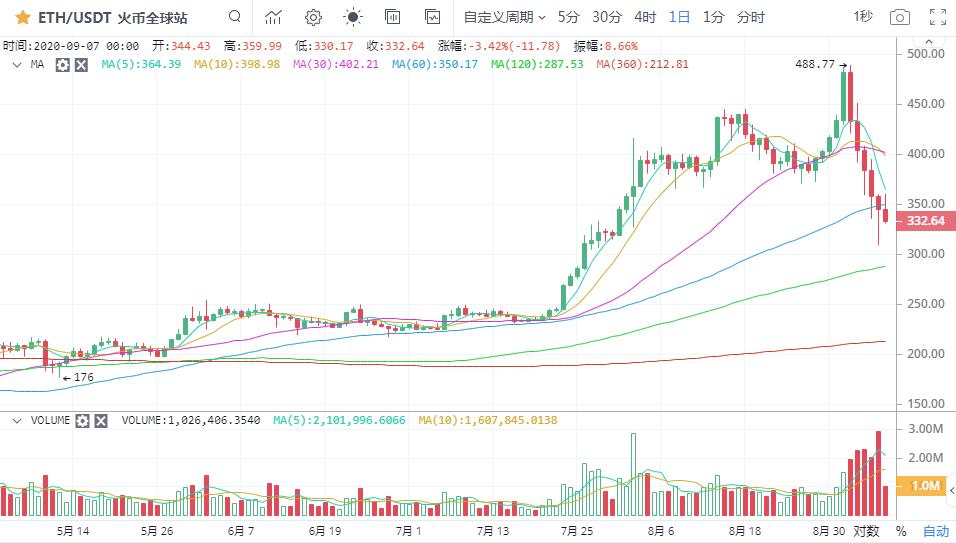Open the 自定义周期 dropdown
Image resolution: width=956 pixels, height=543 pixels.
(504, 17)
